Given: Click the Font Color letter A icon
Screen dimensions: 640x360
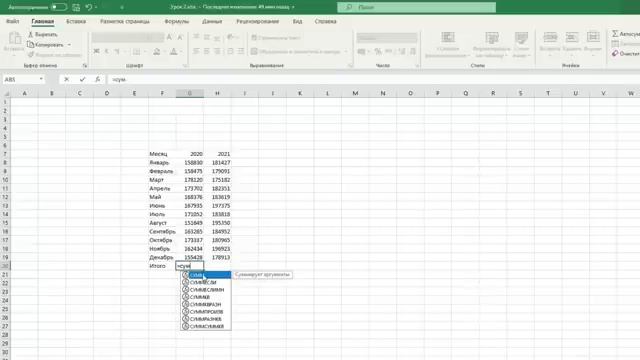Looking at the screenshot, I should [x=173, y=51].
